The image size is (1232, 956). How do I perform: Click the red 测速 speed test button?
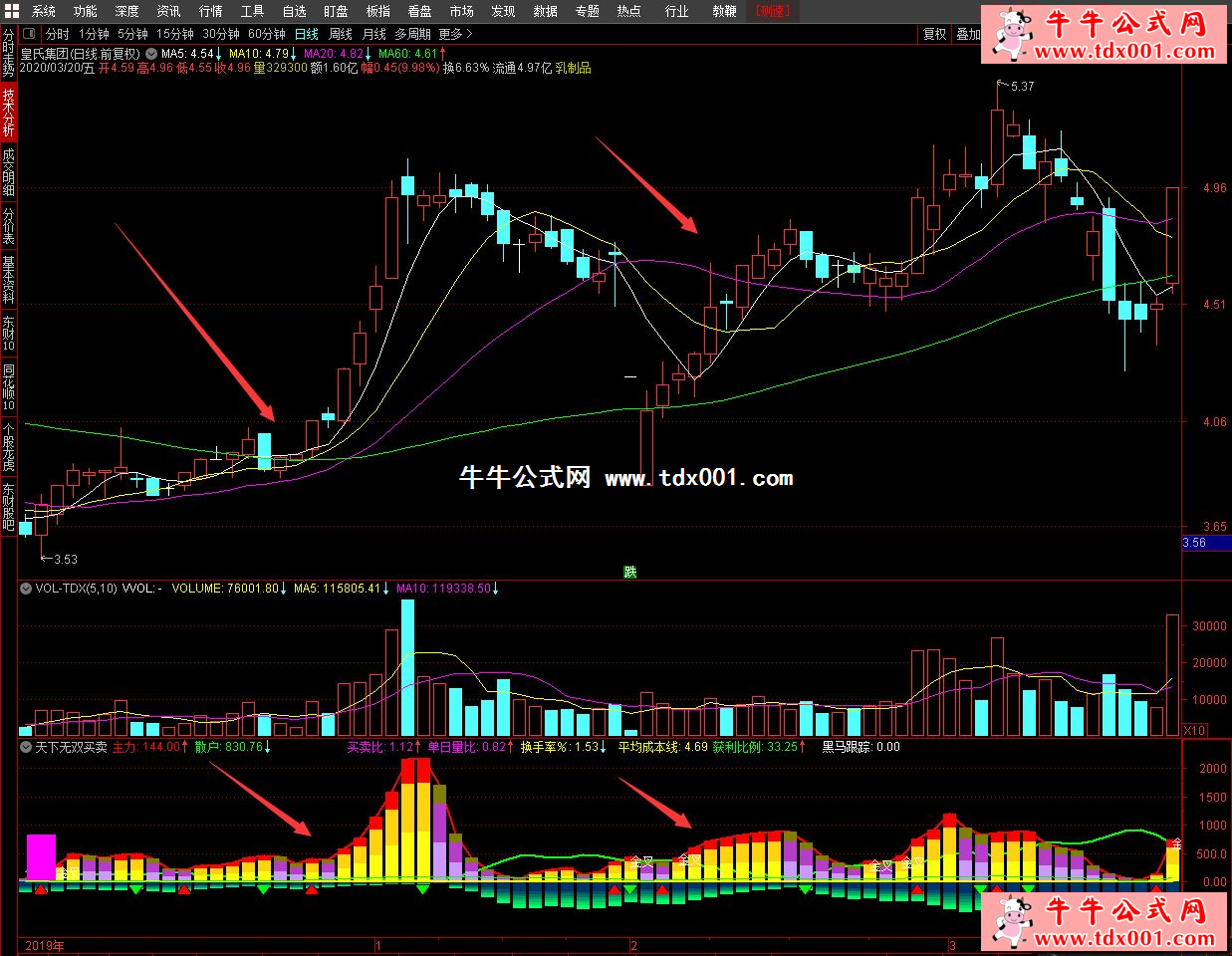[x=773, y=11]
